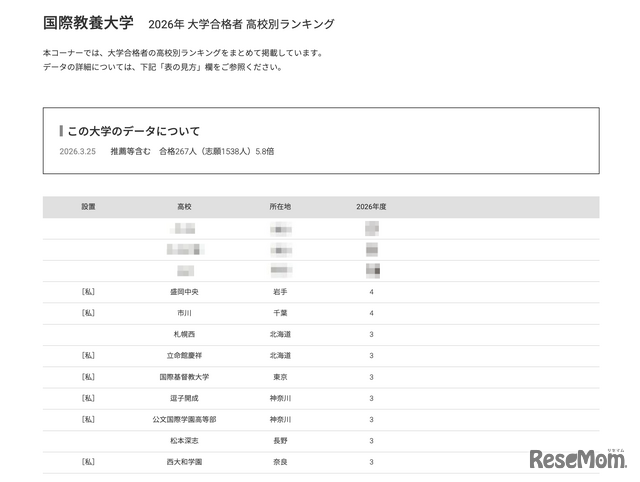This screenshot has height=482, width=640.
Task: Click the [私] label beside 盛岡中央
Action: click(x=88, y=292)
